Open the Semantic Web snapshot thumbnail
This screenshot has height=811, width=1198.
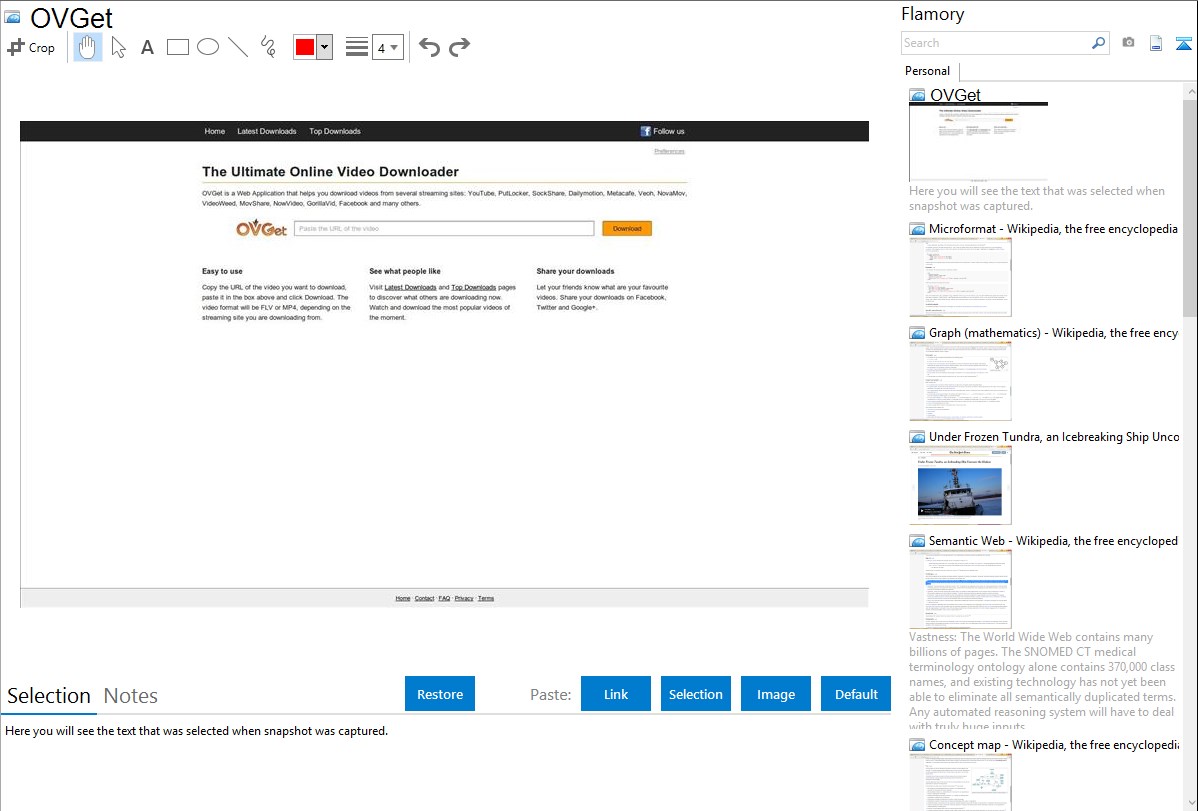tap(960, 589)
